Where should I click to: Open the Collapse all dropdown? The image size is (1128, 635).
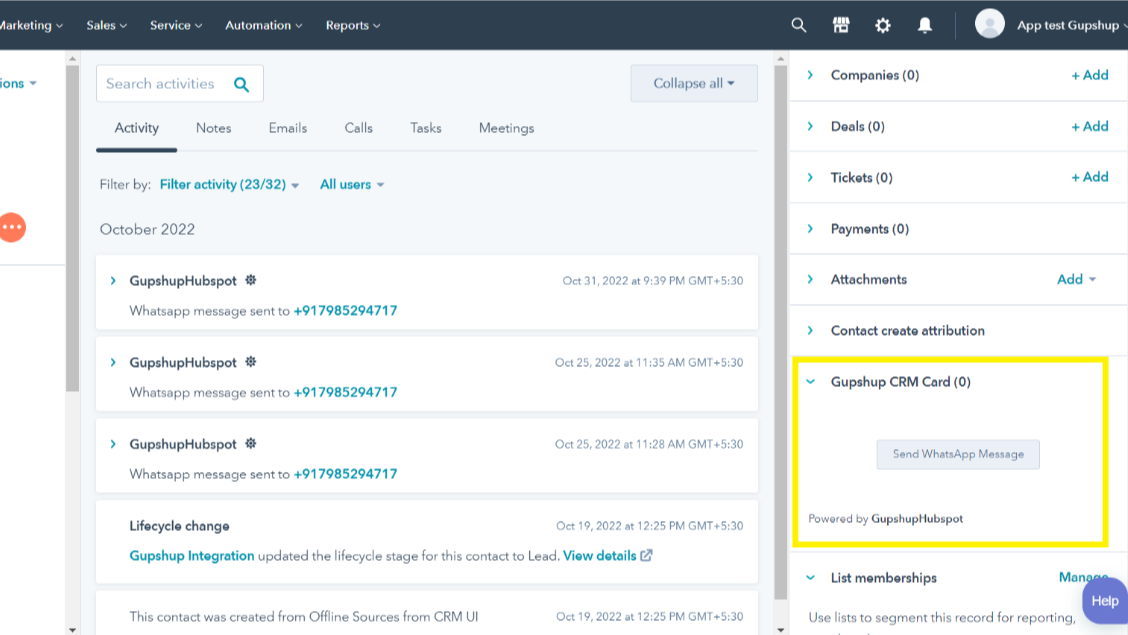click(693, 83)
